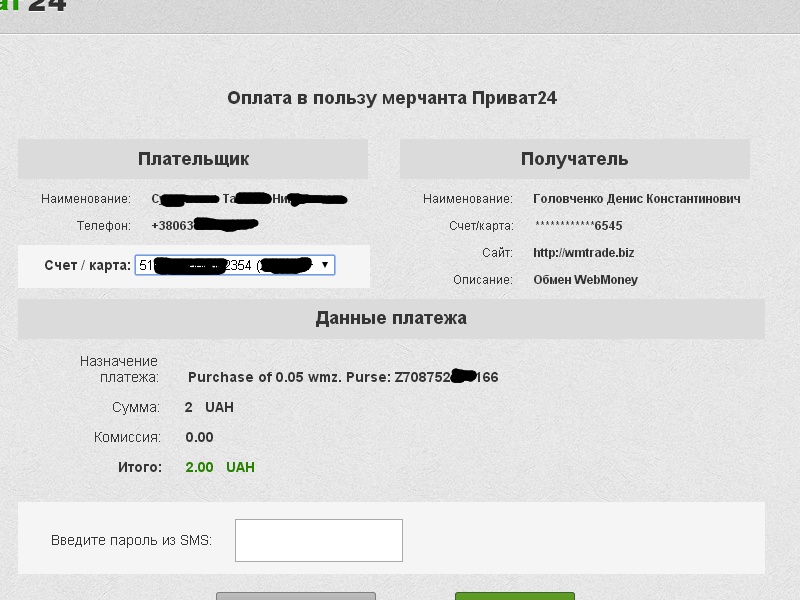Open the Счет / карта dropdown
This screenshot has height=600, width=800.
click(x=234, y=265)
